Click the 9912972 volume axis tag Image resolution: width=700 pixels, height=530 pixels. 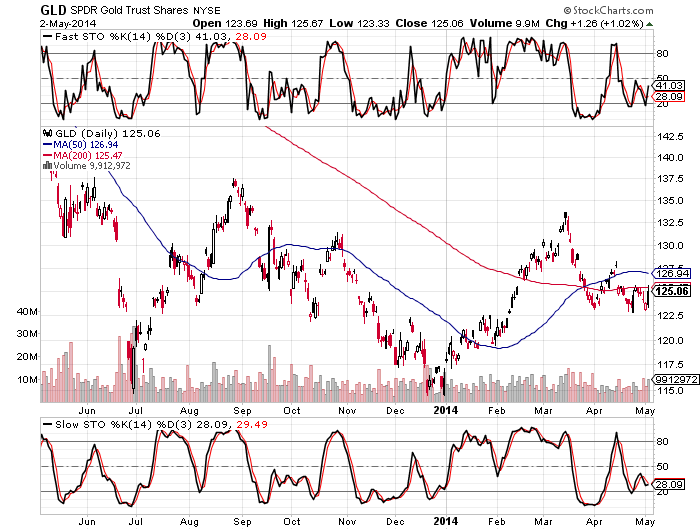coord(675,380)
